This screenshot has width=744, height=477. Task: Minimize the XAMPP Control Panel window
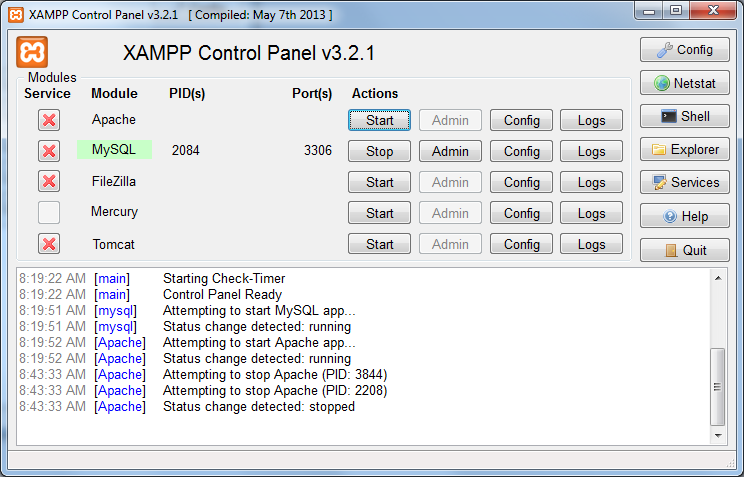click(x=649, y=11)
